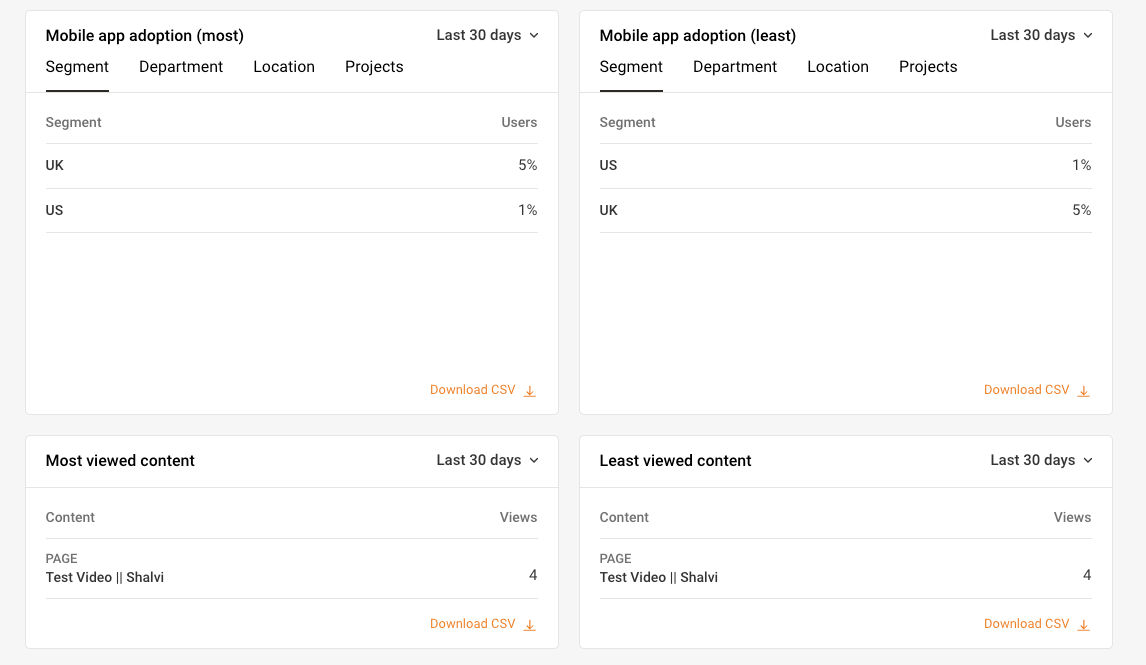Expand the date range filter on Most viewed content

[487, 460]
